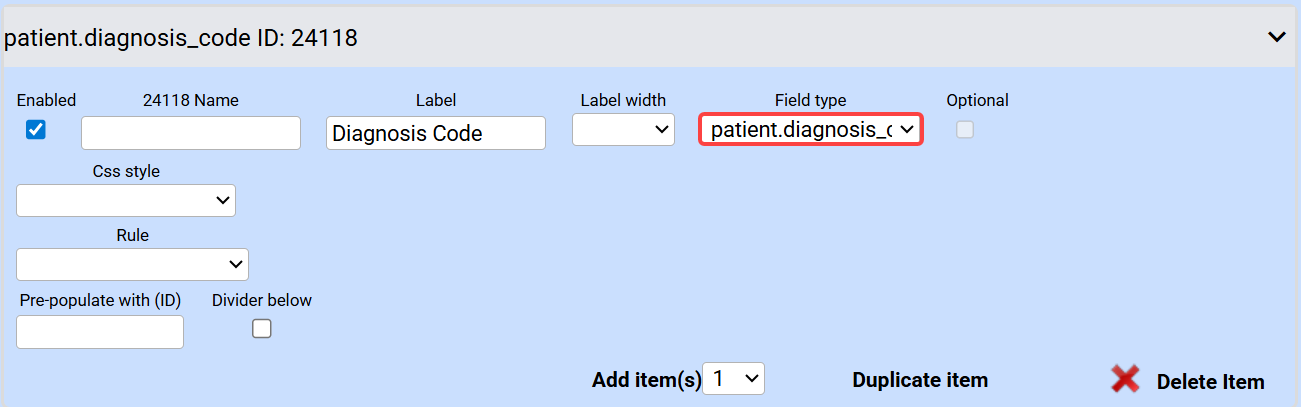Open the Rule dropdown

pos(132,264)
